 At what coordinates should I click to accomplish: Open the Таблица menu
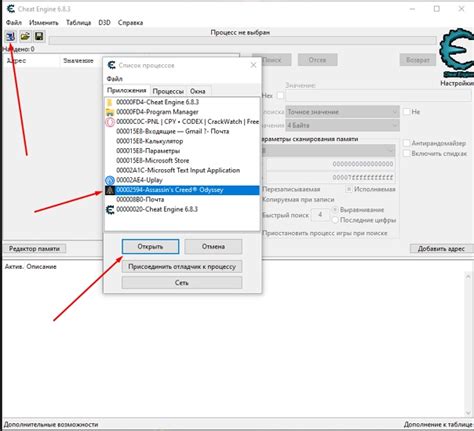[x=78, y=23]
